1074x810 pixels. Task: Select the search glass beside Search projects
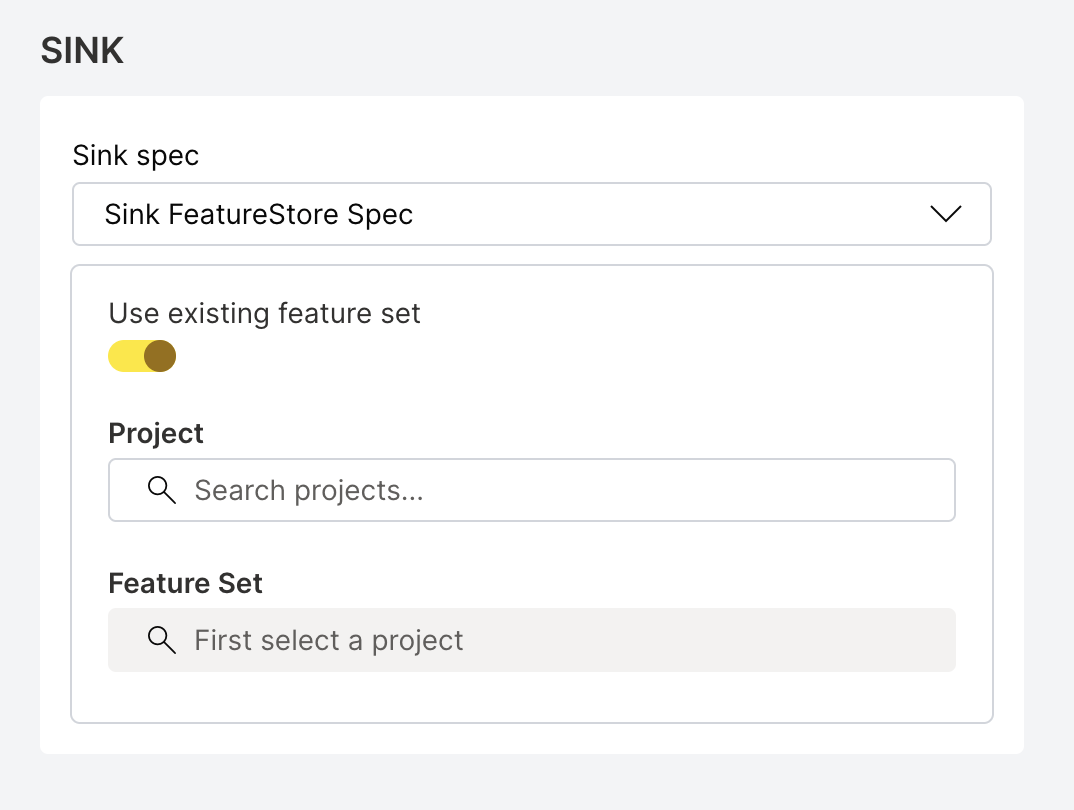(x=161, y=490)
